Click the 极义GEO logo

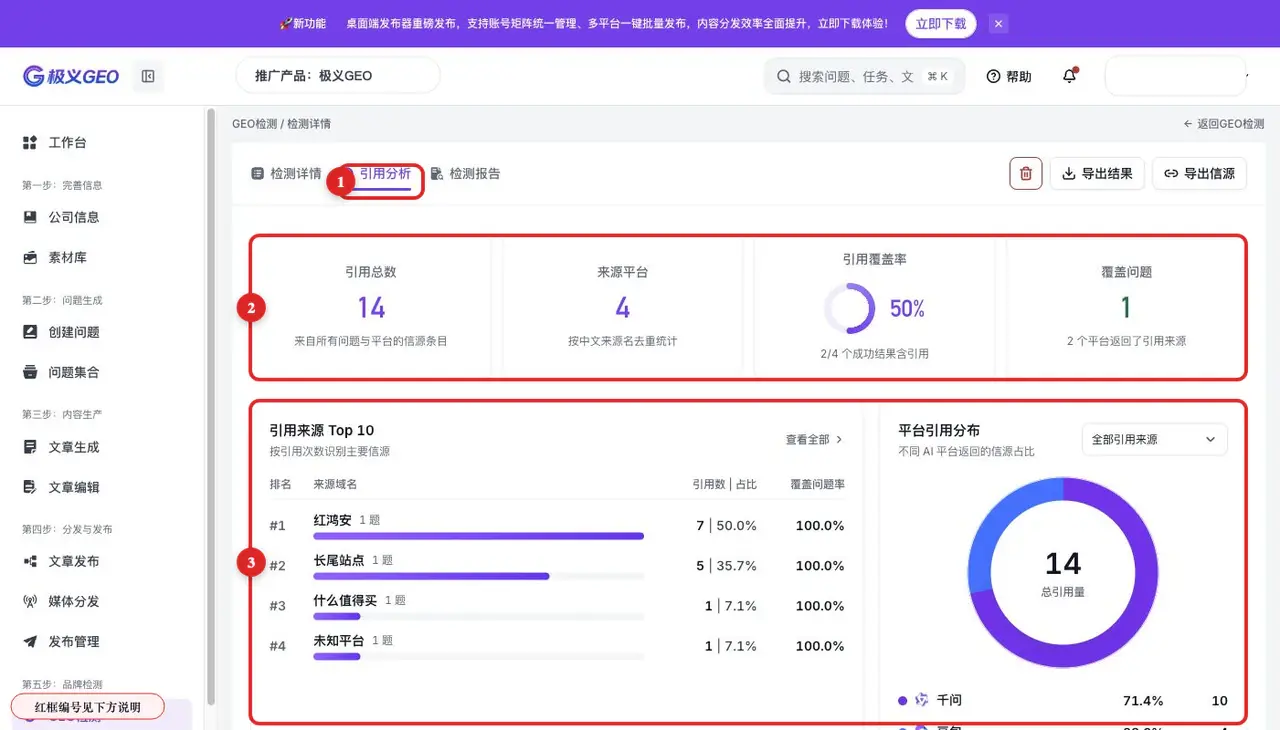[71, 76]
